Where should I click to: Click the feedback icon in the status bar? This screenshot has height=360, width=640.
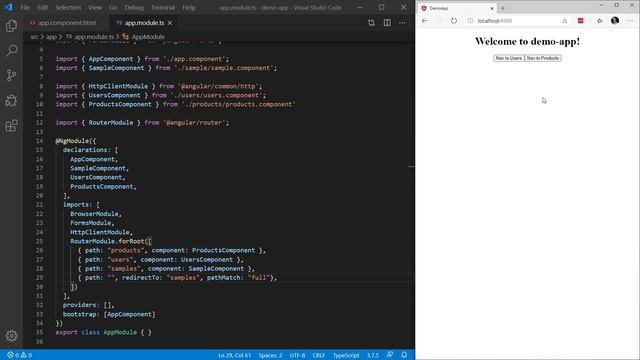(390, 355)
